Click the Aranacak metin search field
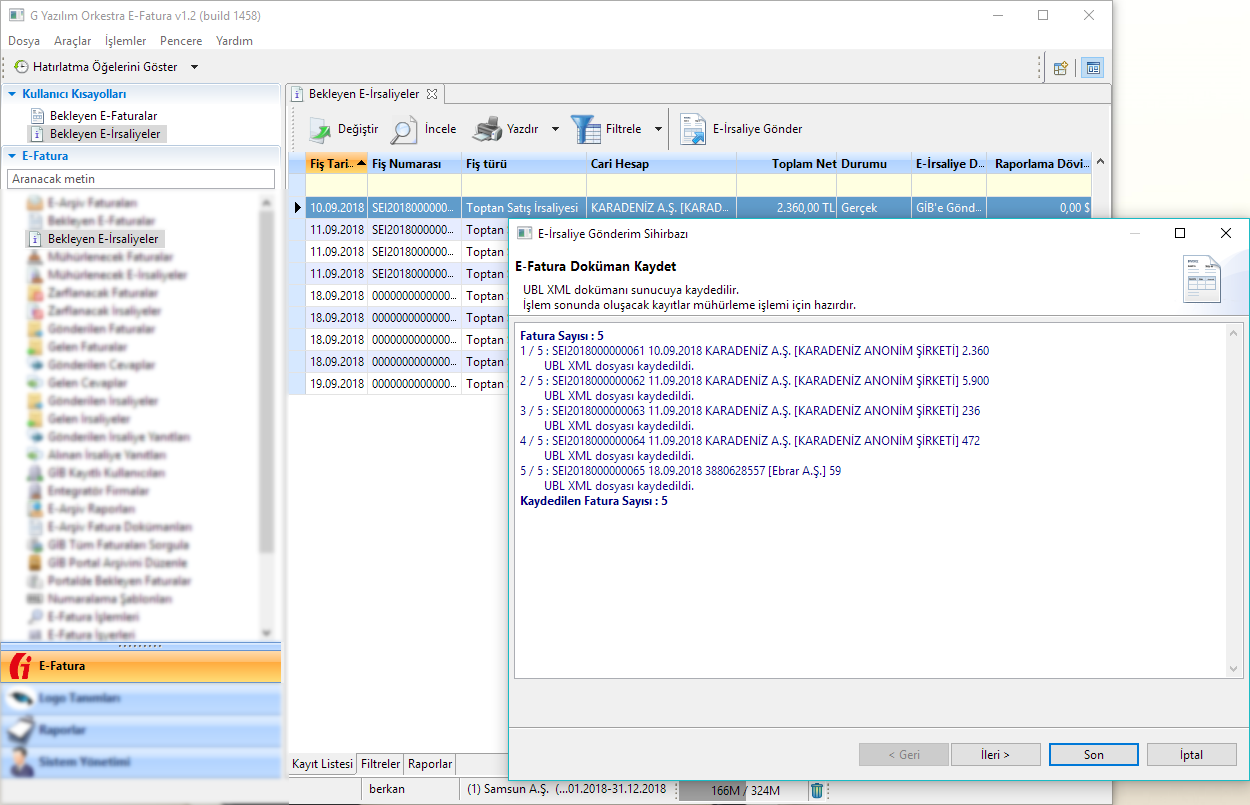The width and height of the screenshot is (1250, 805). pyautogui.click(x=140, y=179)
